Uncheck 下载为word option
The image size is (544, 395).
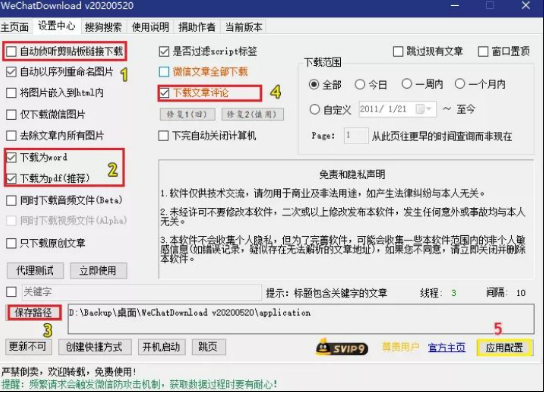11,157
